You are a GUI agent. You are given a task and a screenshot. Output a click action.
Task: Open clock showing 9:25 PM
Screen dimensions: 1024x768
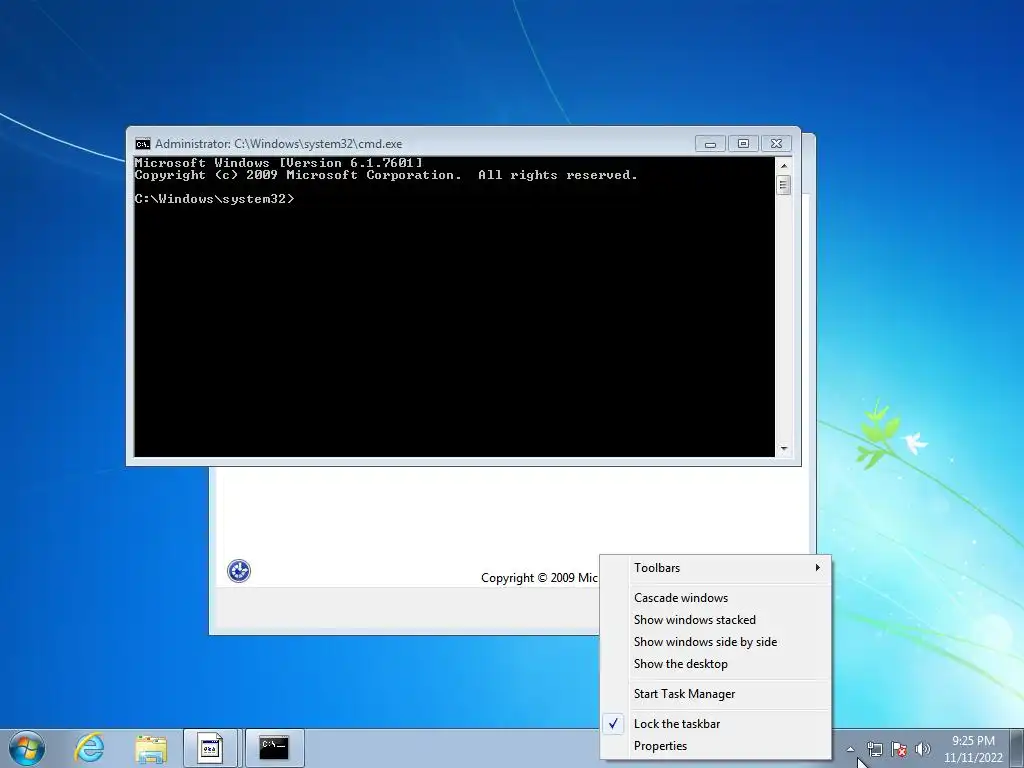point(973,749)
